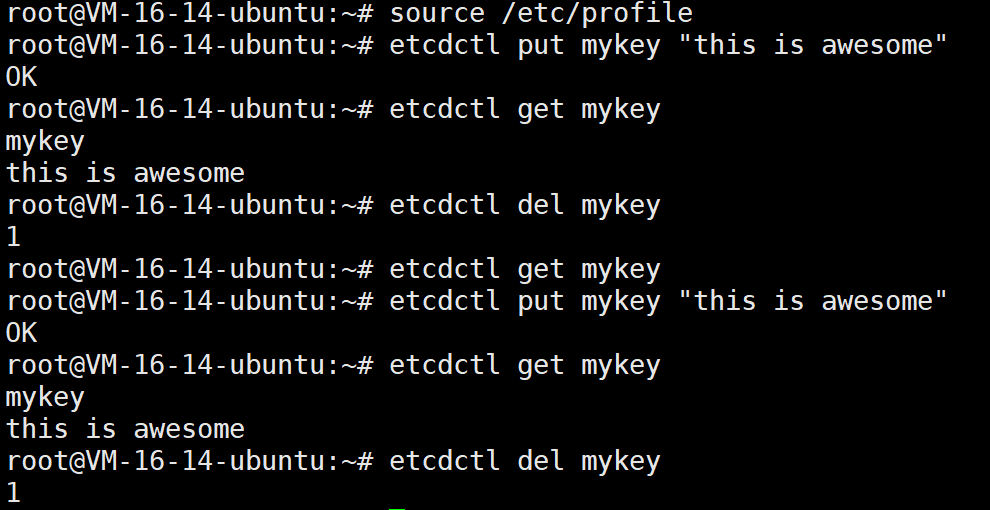Screen dimensions: 990x510
Task: Click the second OK output line
Action: [x=21, y=333]
